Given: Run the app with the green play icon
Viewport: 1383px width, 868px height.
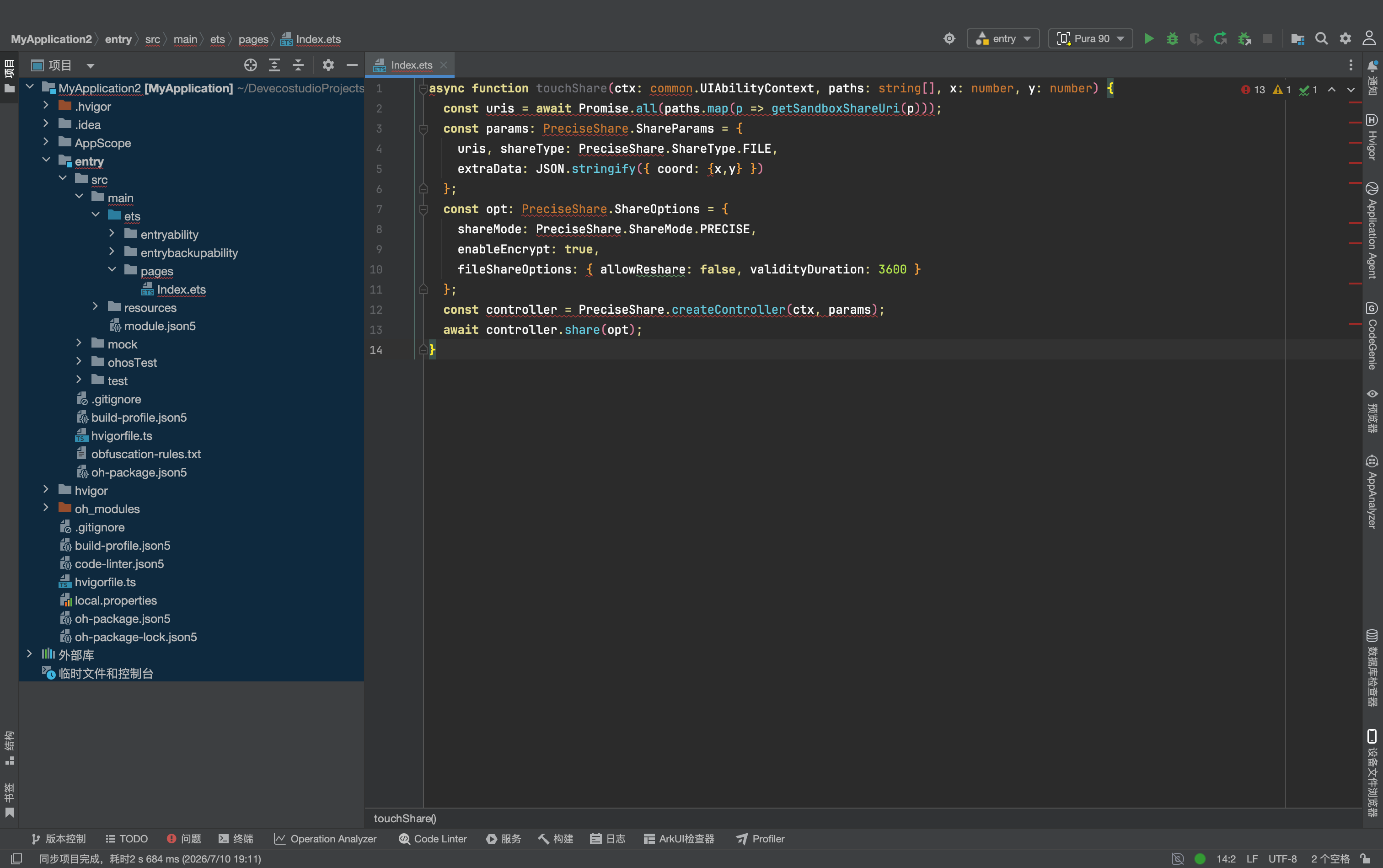Looking at the screenshot, I should [1149, 38].
